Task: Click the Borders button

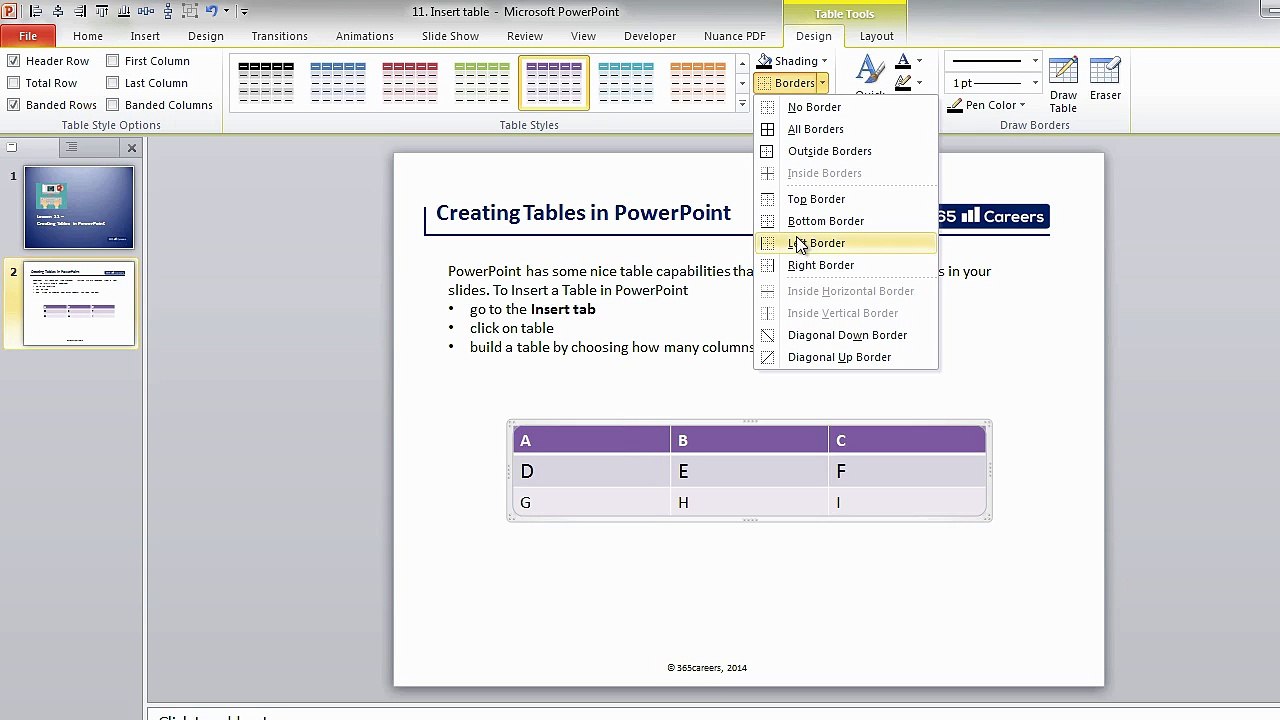Action: point(786,83)
